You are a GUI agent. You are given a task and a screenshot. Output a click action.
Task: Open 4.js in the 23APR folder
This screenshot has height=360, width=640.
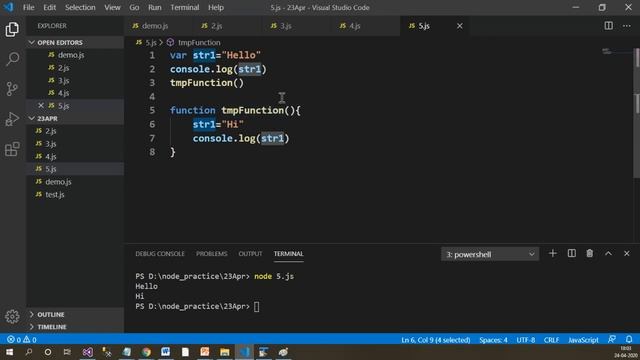click(x=75, y=156)
